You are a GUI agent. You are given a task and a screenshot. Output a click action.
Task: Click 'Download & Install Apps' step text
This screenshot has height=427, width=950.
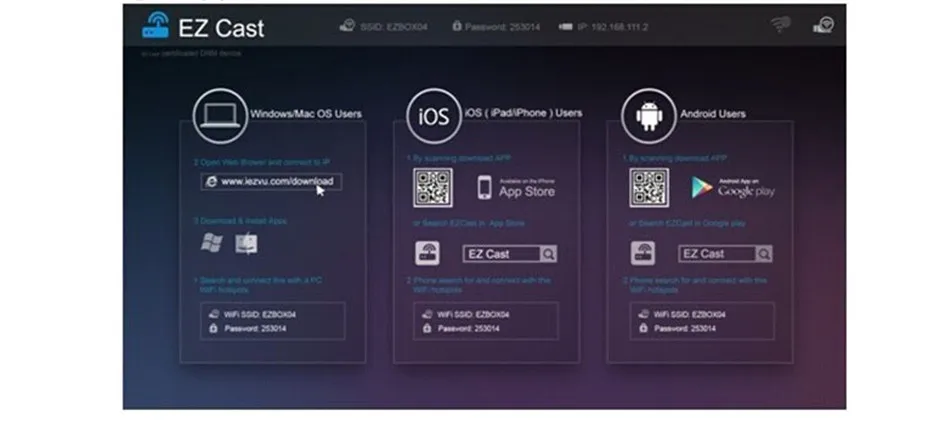240,221
